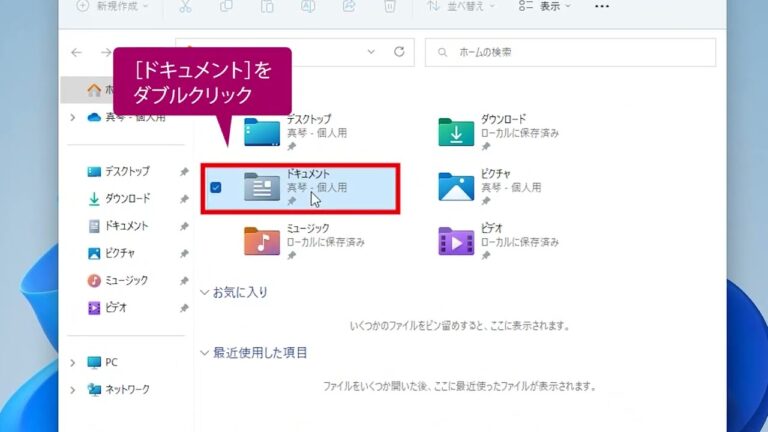Click the pin icon beside sidebar ピクチャ
The width and height of the screenshot is (768, 432).
pos(184,253)
